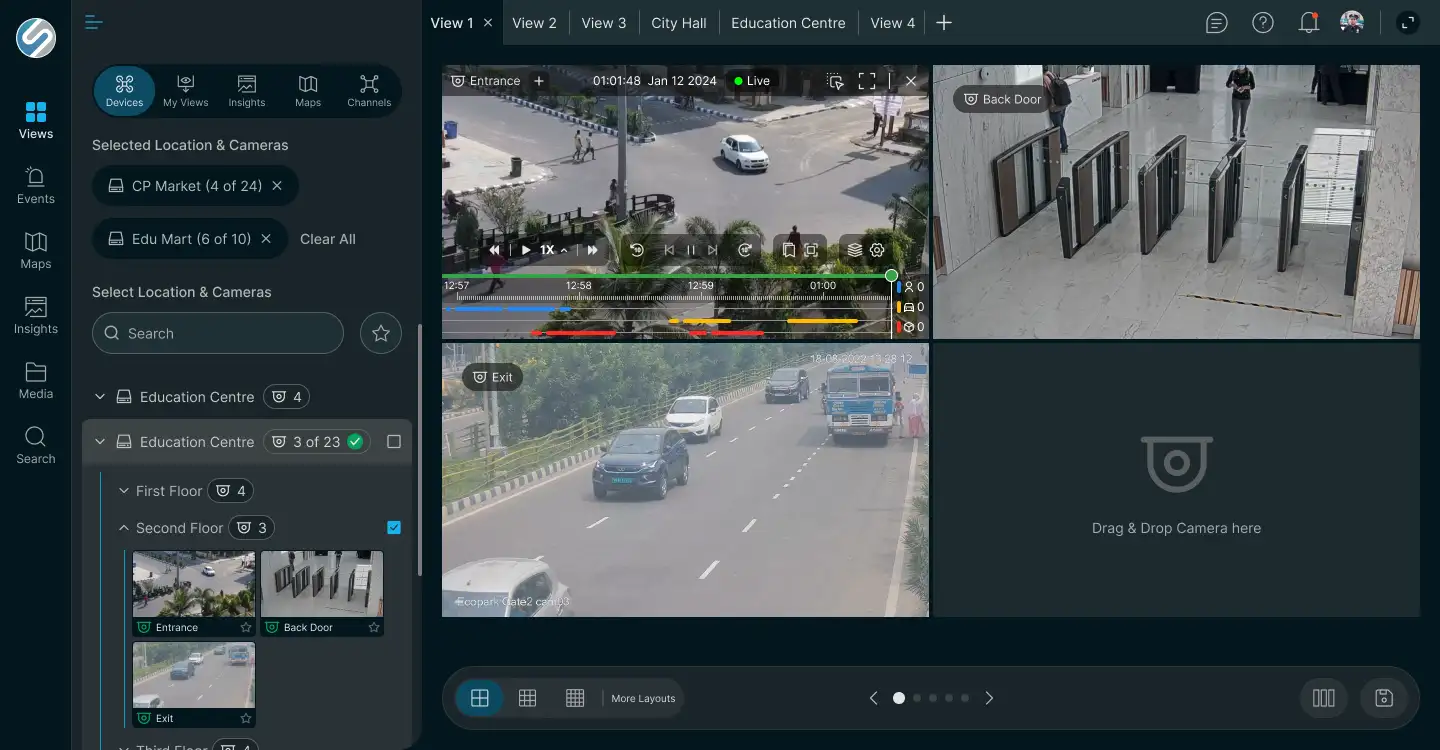Collapse the side panel menu icon
Image resolution: width=1440 pixels, height=750 pixels.
[94, 22]
